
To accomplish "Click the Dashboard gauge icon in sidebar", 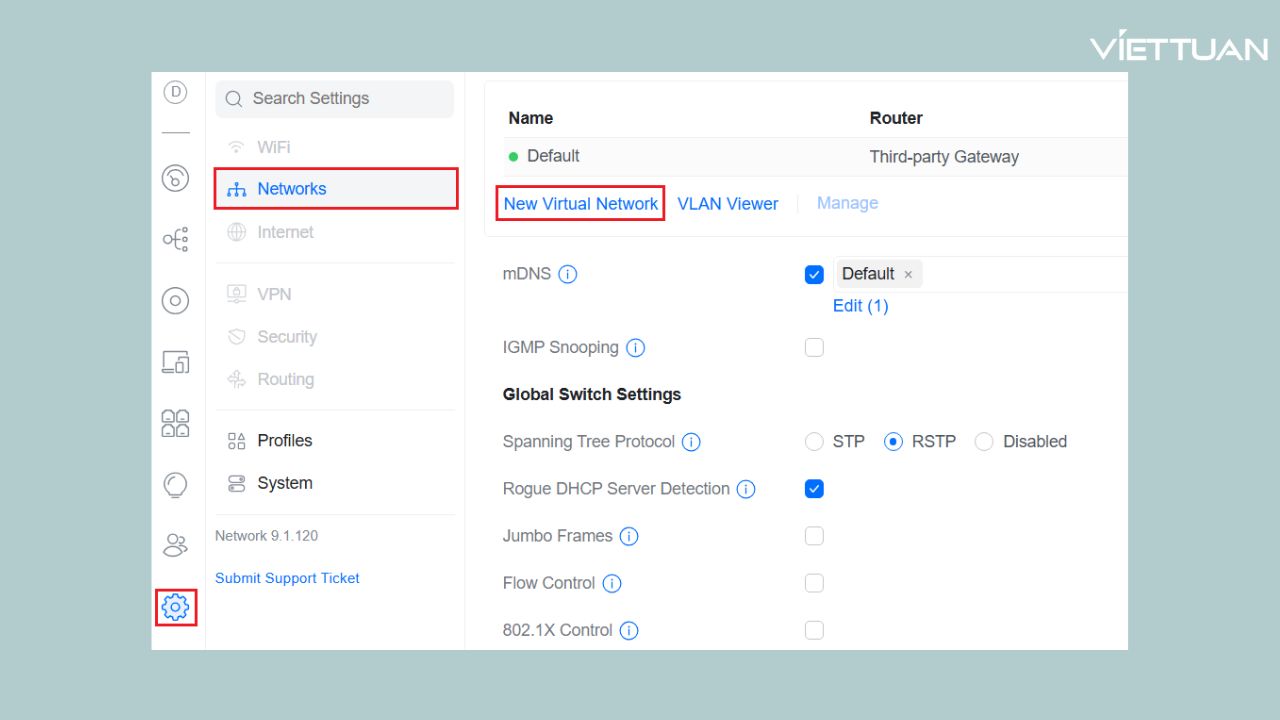I will [x=175, y=179].
